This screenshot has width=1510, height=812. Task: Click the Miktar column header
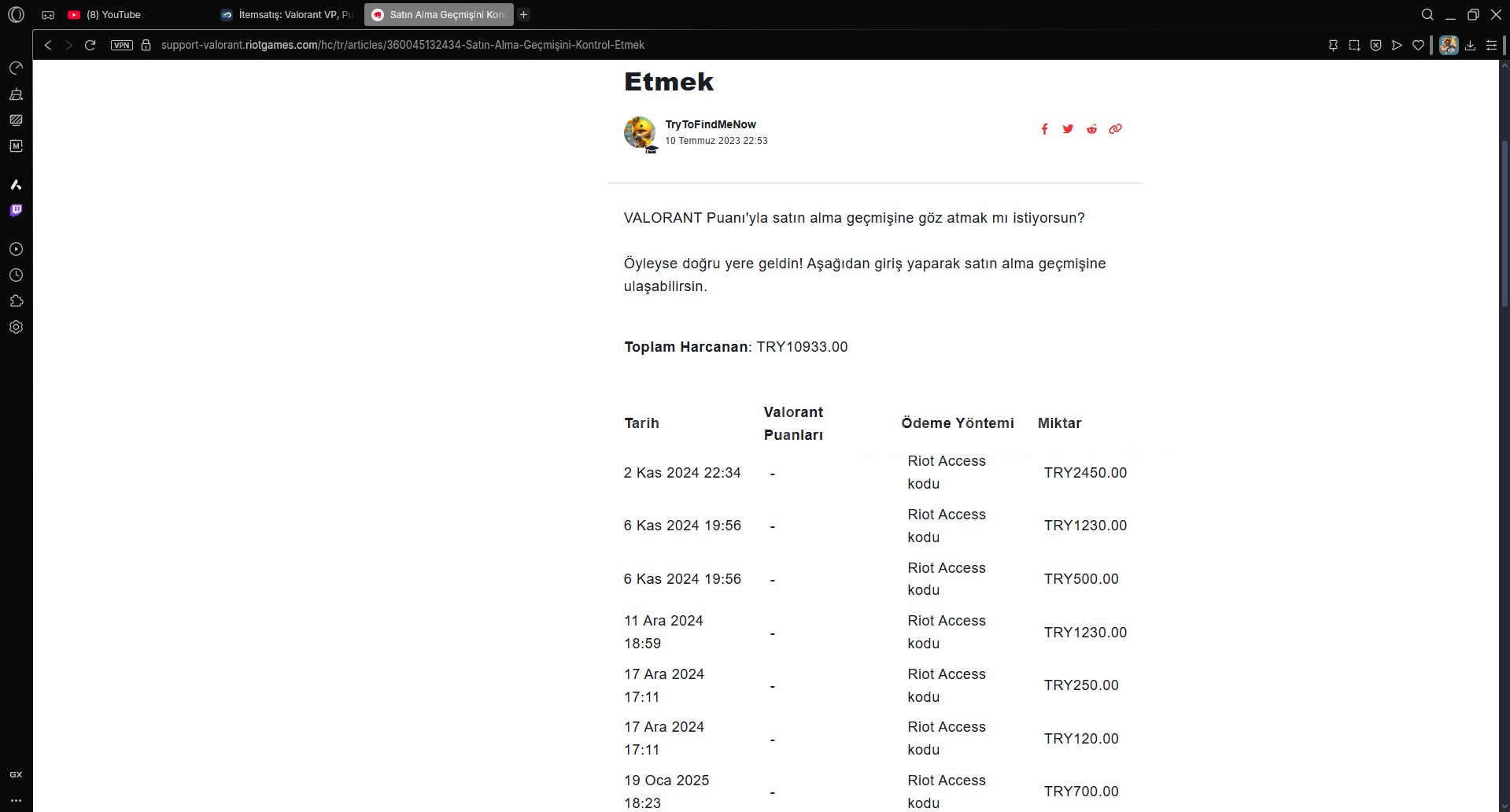pos(1059,423)
